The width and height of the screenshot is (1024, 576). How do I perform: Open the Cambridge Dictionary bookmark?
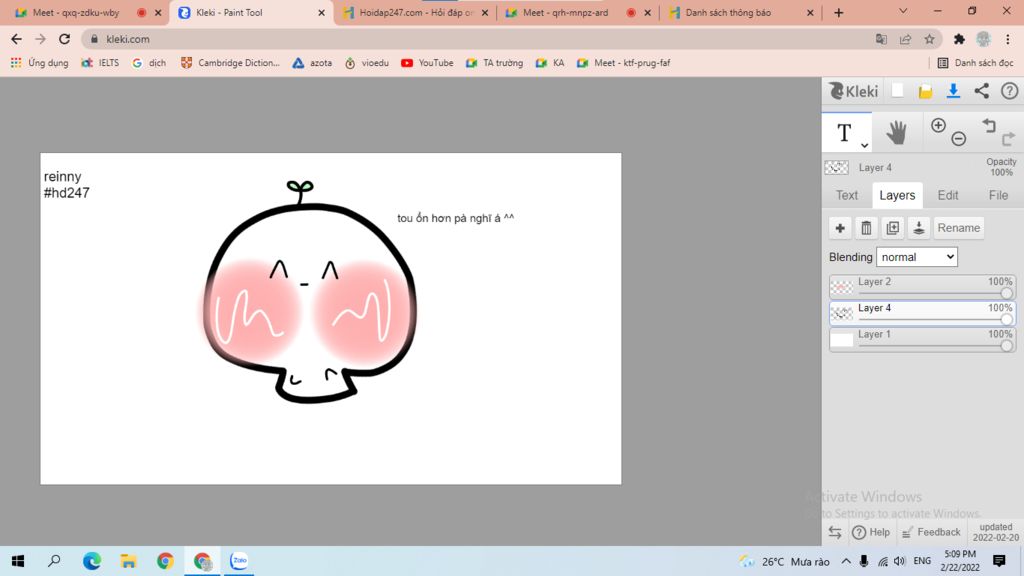click(230, 63)
